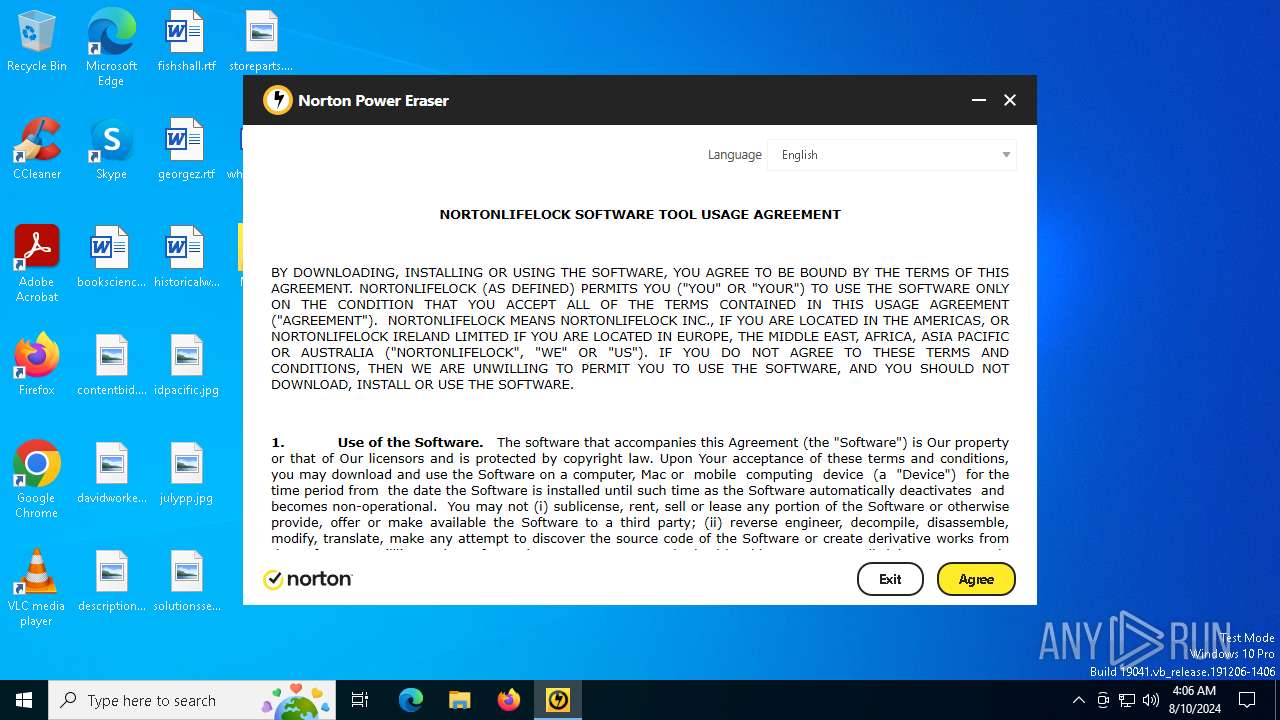Open Task View from taskbar
This screenshot has height=720, width=1280.
pos(360,700)
